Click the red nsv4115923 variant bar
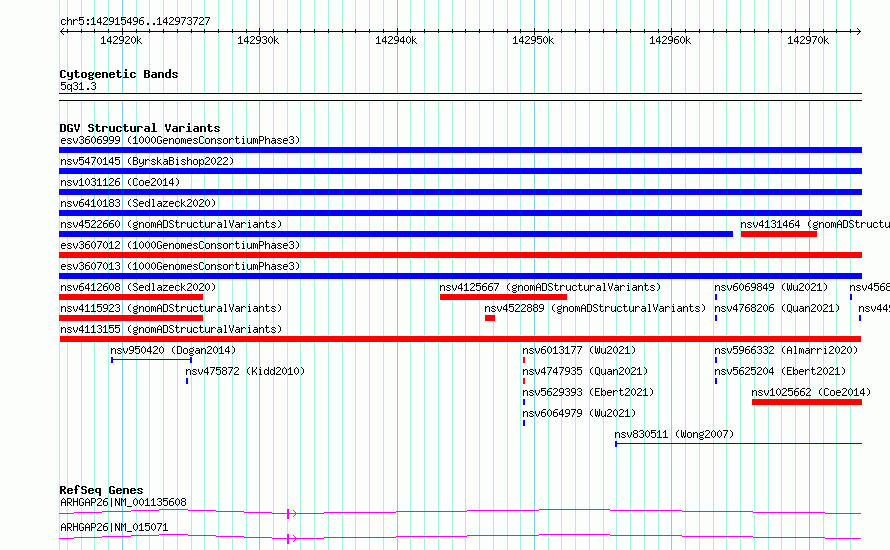 click(131, 318)
